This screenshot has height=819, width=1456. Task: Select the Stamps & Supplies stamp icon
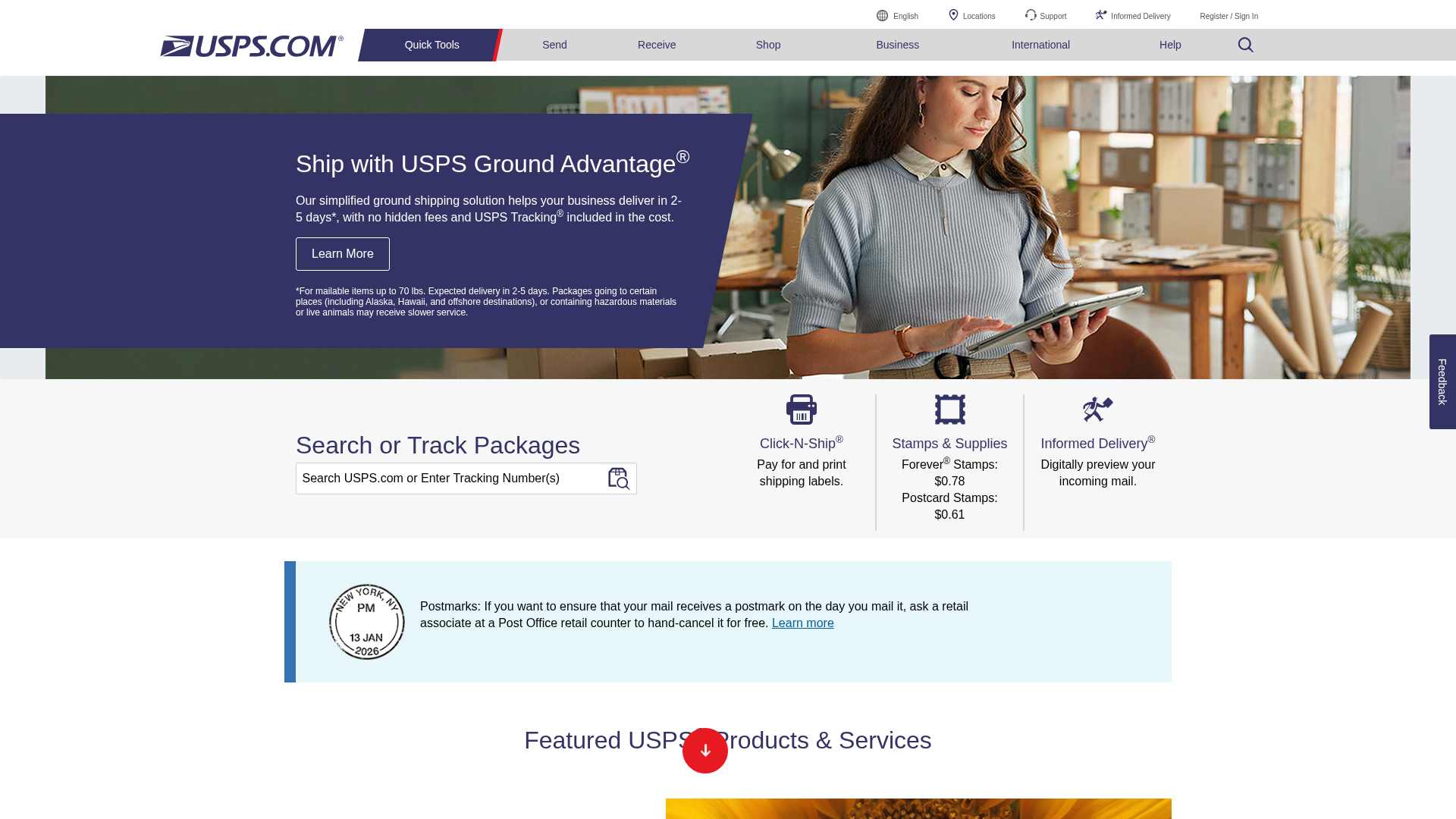[949, 409]
